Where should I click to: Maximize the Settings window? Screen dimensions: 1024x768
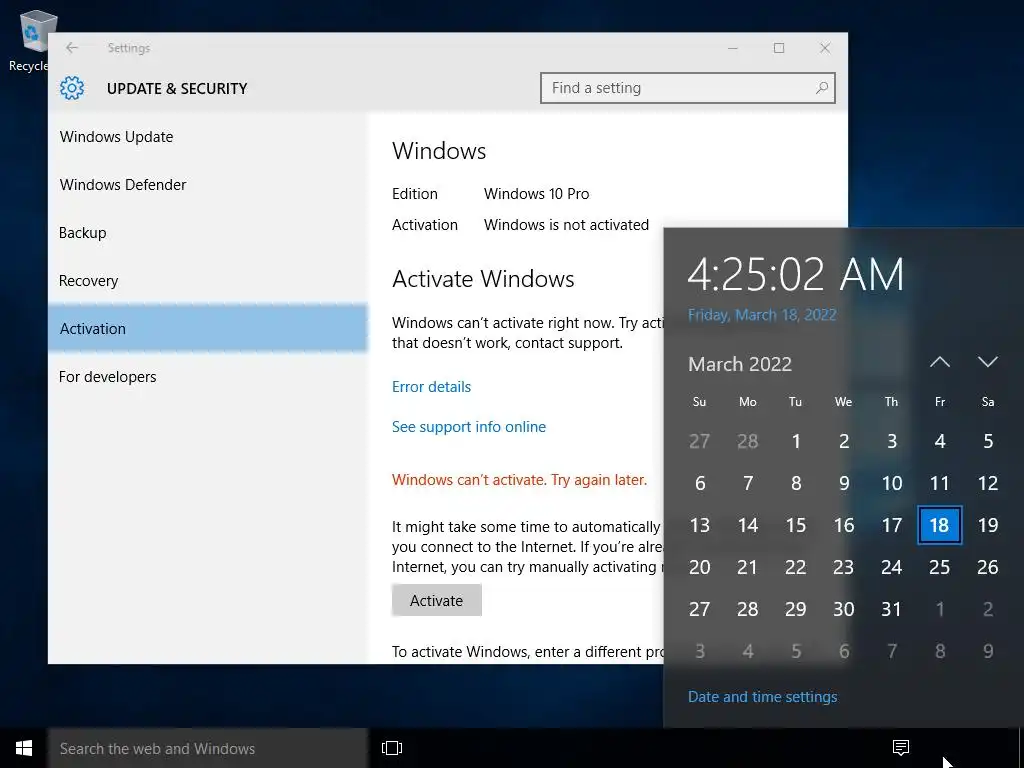pyautogui.click(x=778, y=48)
